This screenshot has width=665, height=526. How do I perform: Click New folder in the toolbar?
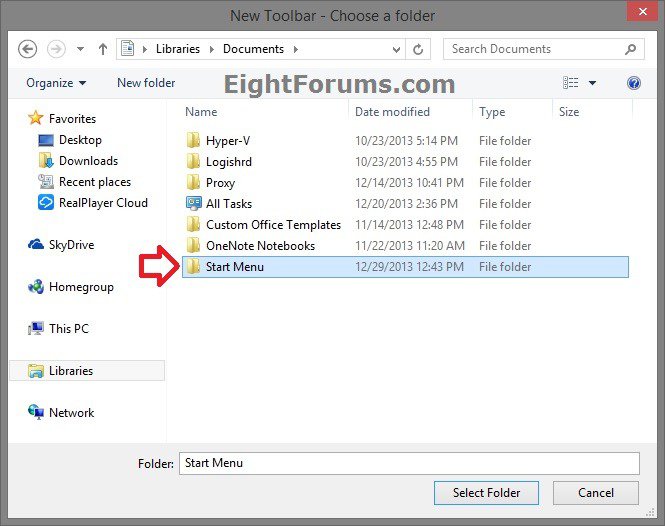tap(145, 83)
